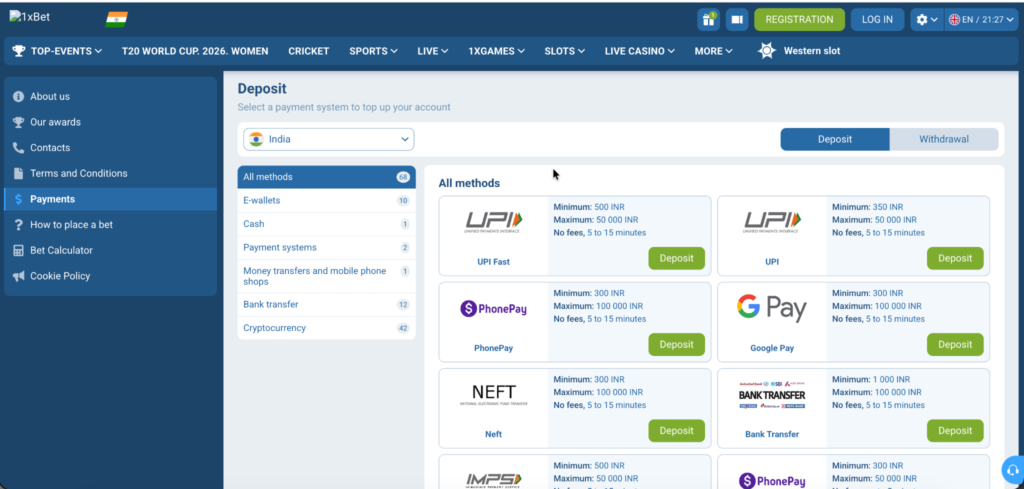
Task: Click the megaphone icon beside Cookie Policy
Action: tap(18, 276)
